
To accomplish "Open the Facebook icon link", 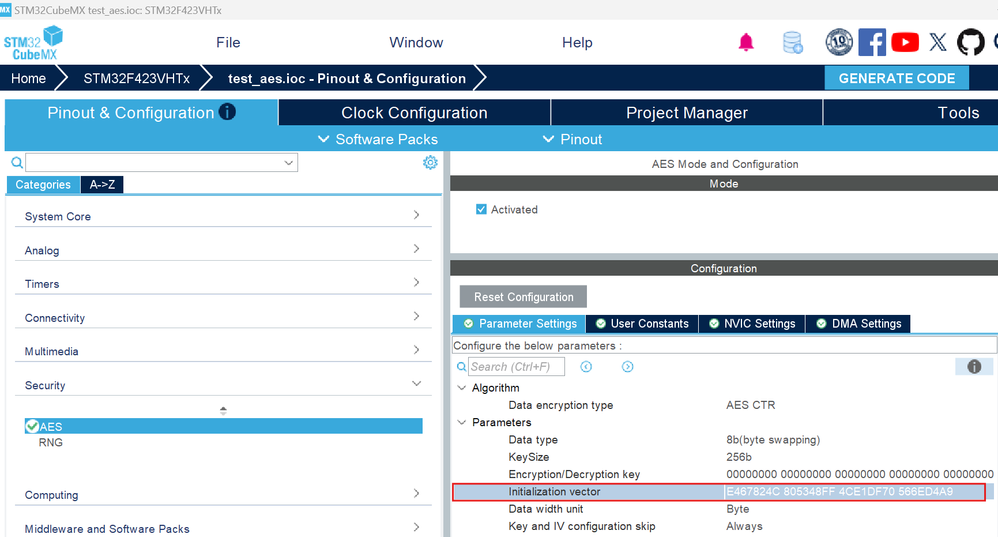I will [872, 43].
